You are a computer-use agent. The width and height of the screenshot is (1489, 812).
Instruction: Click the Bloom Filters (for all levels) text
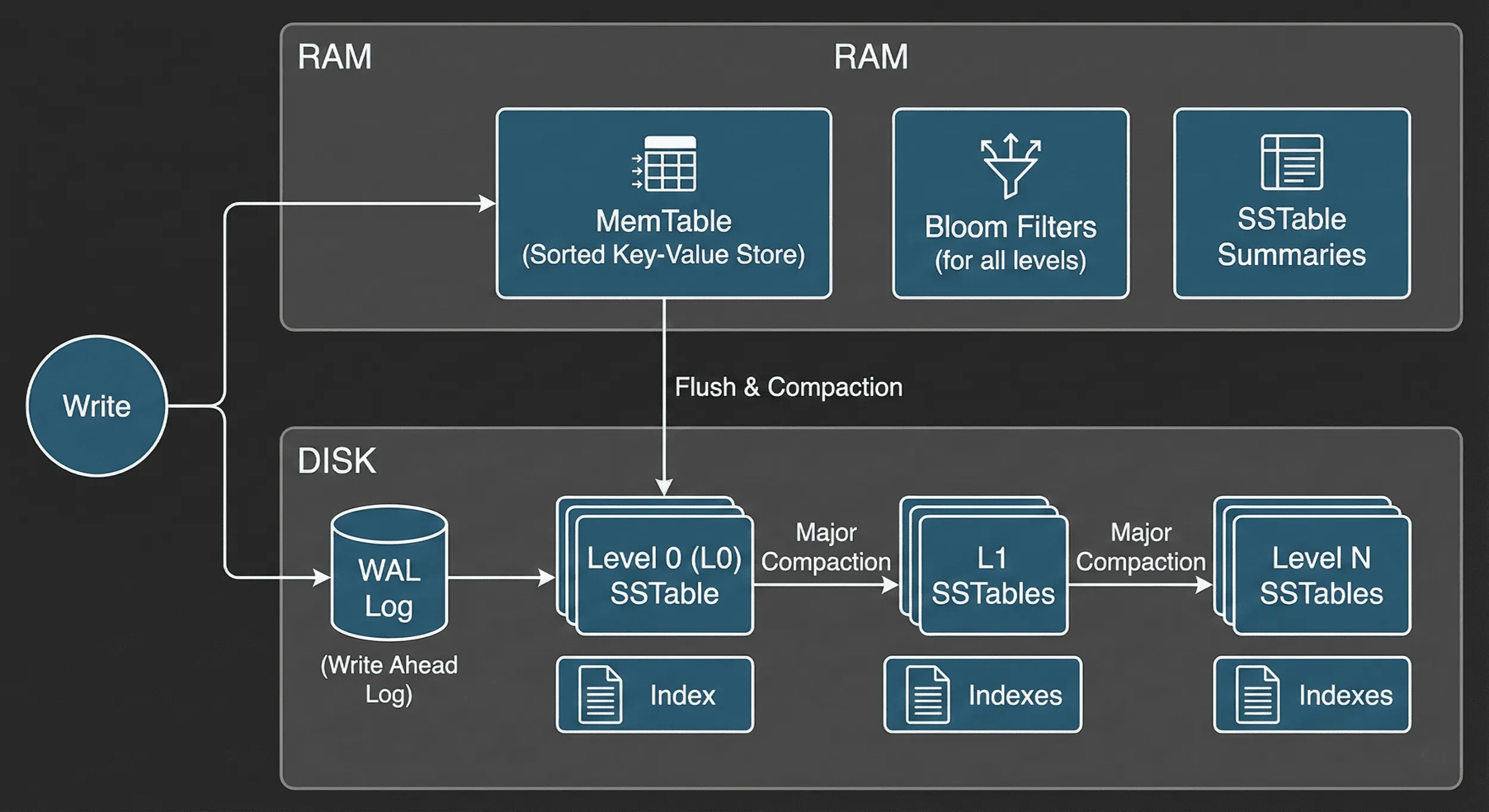pos(1011,243)
